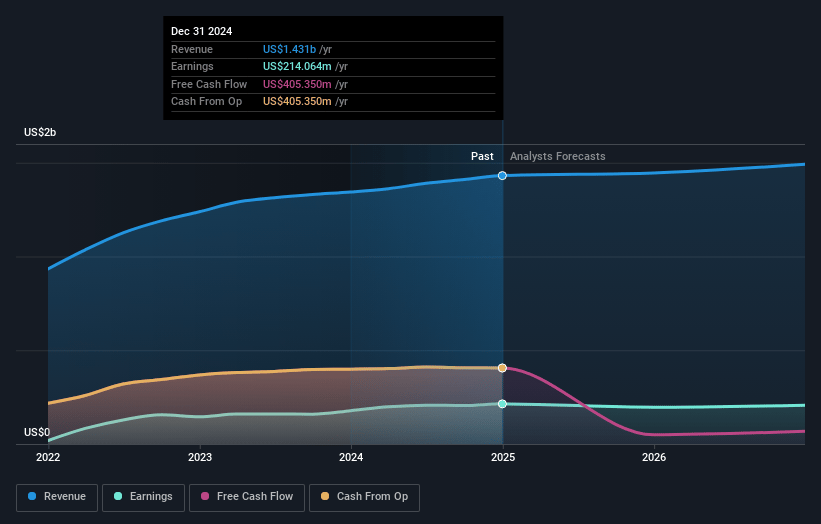Viewport: 821px width, 524px height.
Task: Select the 2022 x-axis label
Action: click(x=48, y=457)
